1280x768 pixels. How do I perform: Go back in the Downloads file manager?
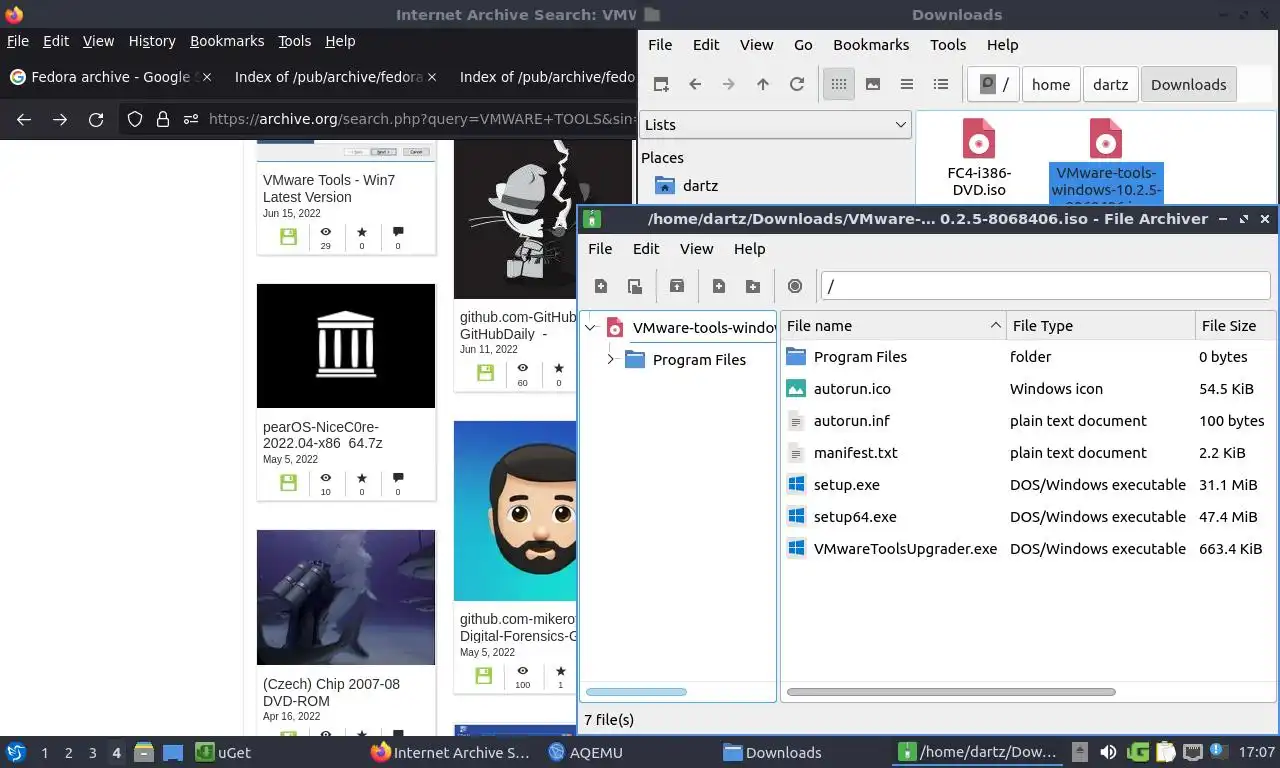coord(695,84)
